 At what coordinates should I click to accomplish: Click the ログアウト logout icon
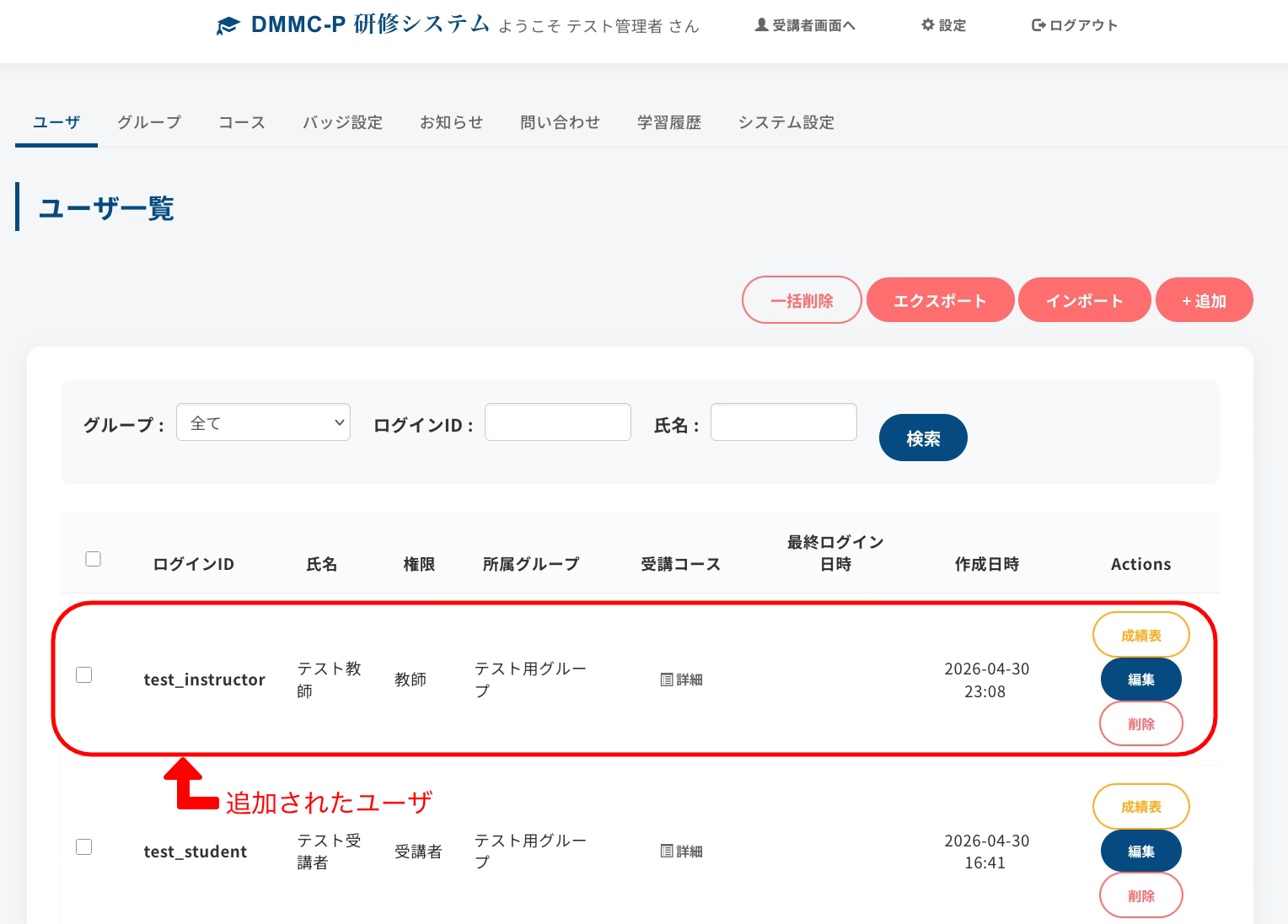tap(1038, 25)
